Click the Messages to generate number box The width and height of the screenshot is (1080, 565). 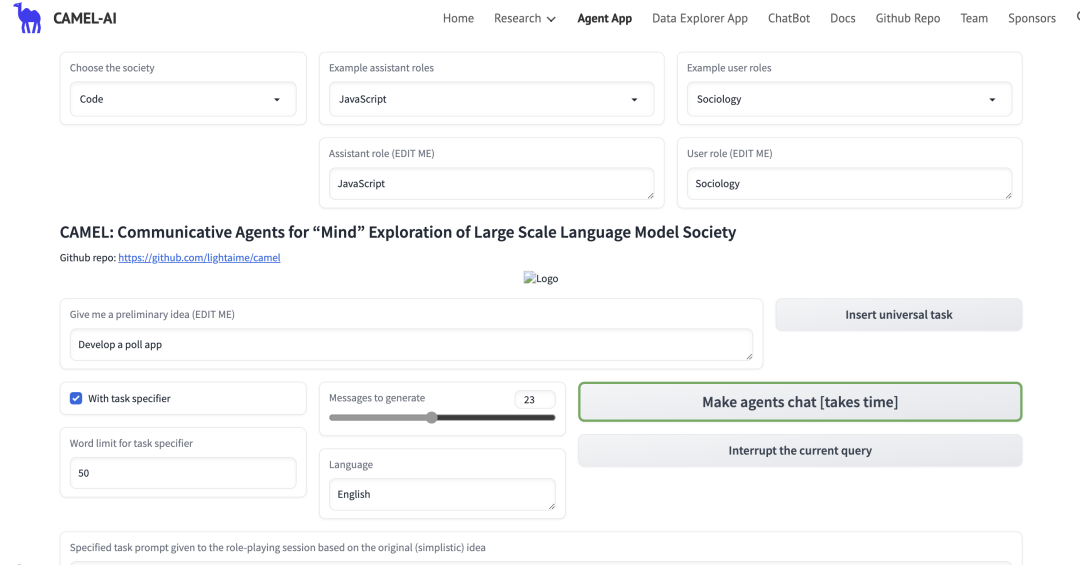pos(535,400)
